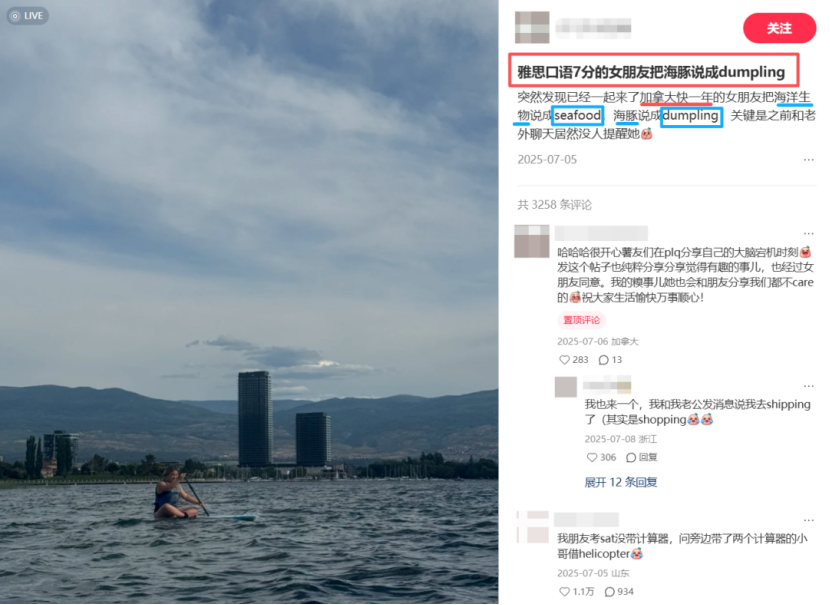Click the LIVE photo badge icon
830x605 pixels.
[x=28, y=16]
